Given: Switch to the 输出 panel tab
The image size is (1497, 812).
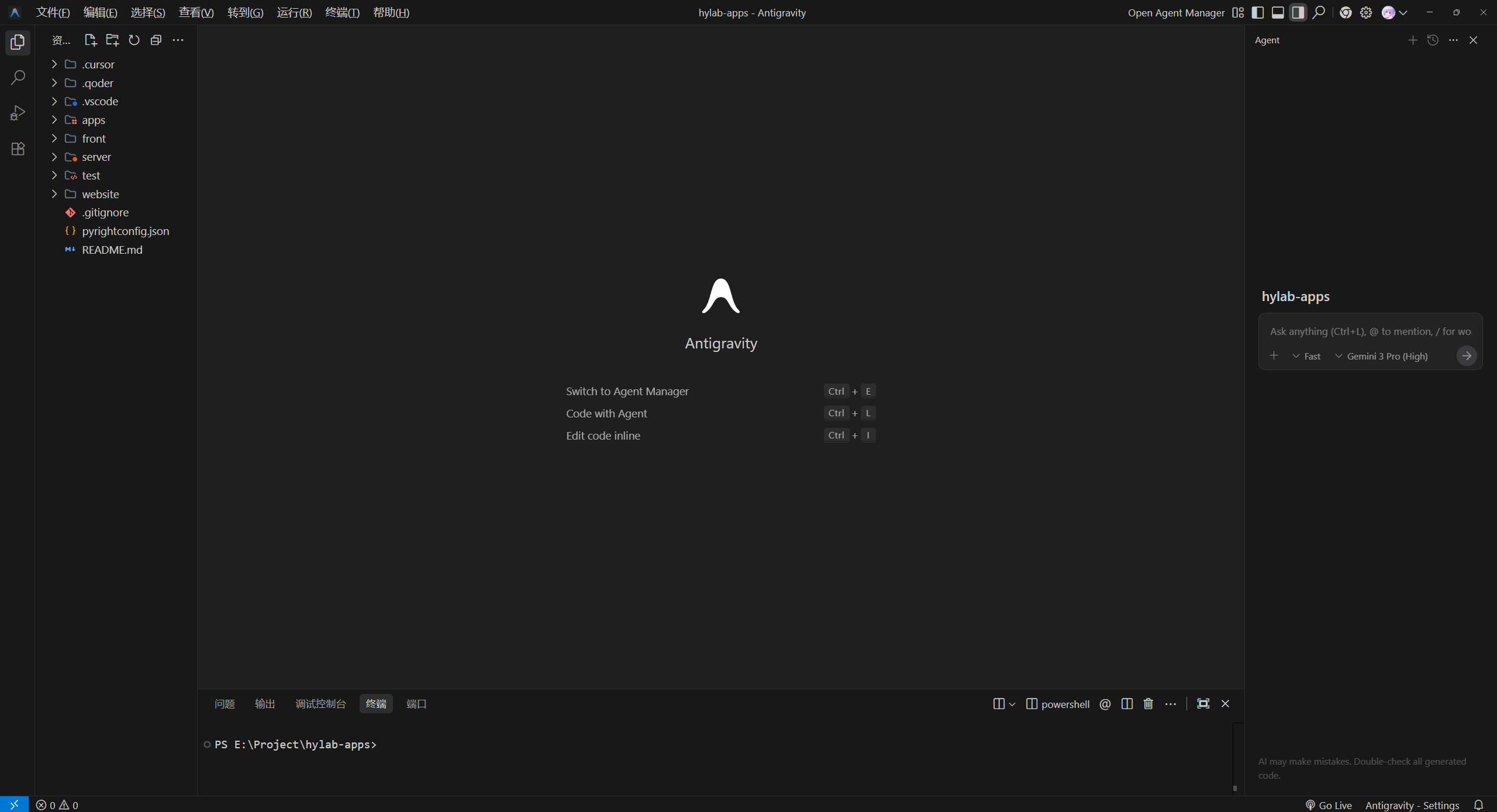Looking at the screenshot, I should (265, 704).
